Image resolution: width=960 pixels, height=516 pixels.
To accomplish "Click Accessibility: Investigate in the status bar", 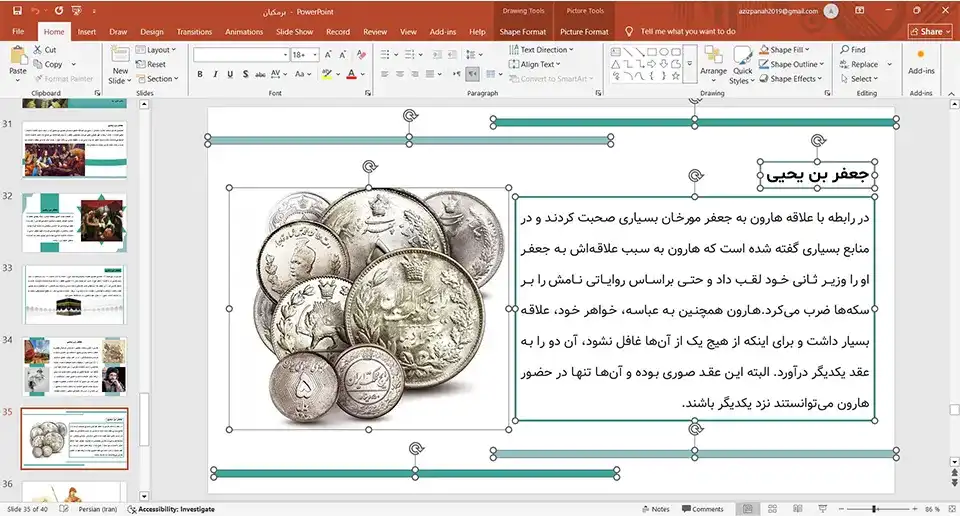I will (171, 509).
